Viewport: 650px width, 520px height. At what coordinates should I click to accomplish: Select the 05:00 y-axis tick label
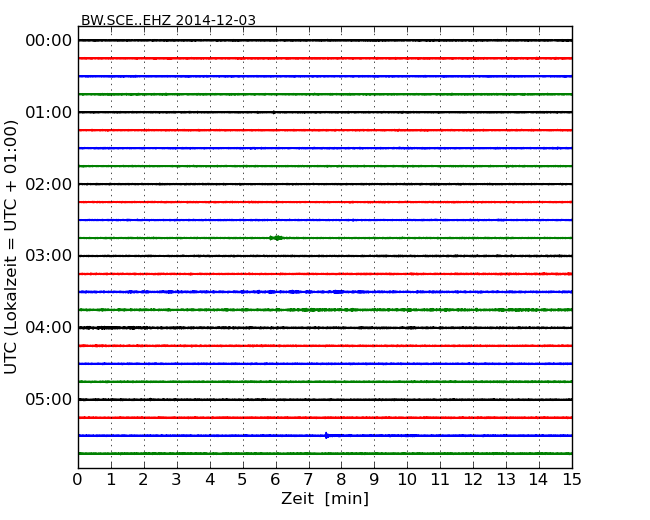tap(48, 400)
